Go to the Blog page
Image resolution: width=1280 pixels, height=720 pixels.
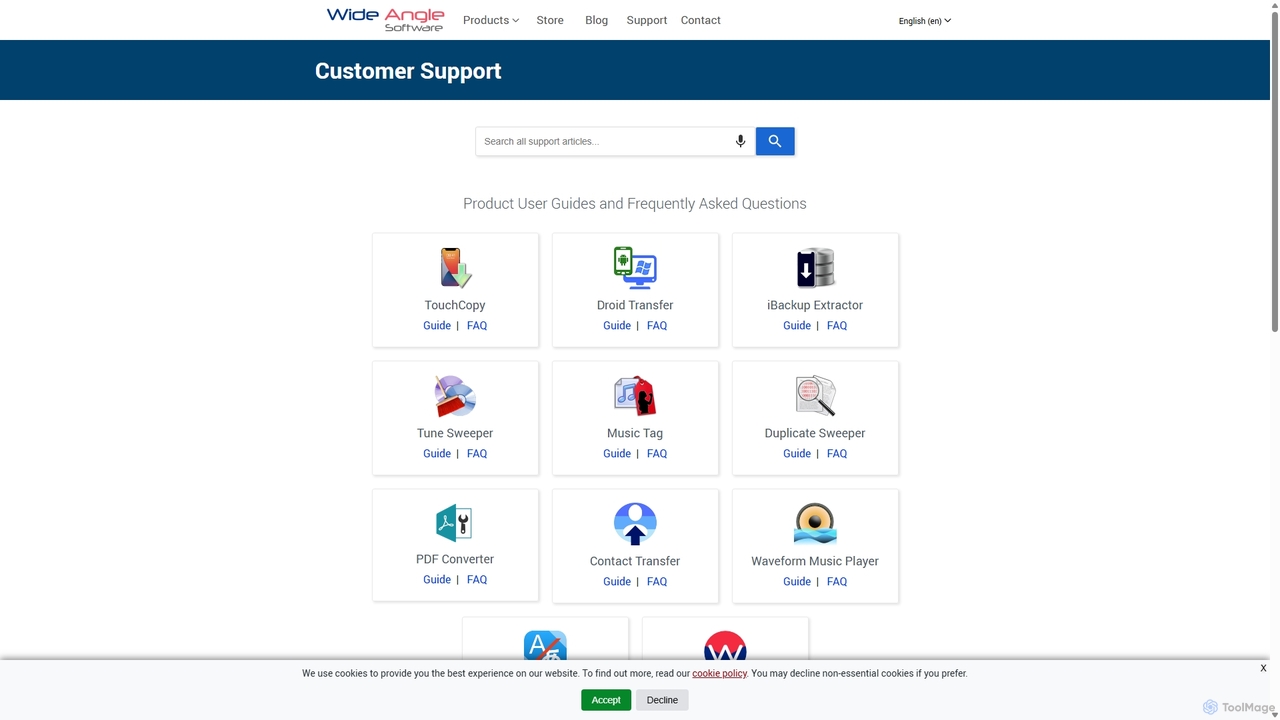coord(596,20)
